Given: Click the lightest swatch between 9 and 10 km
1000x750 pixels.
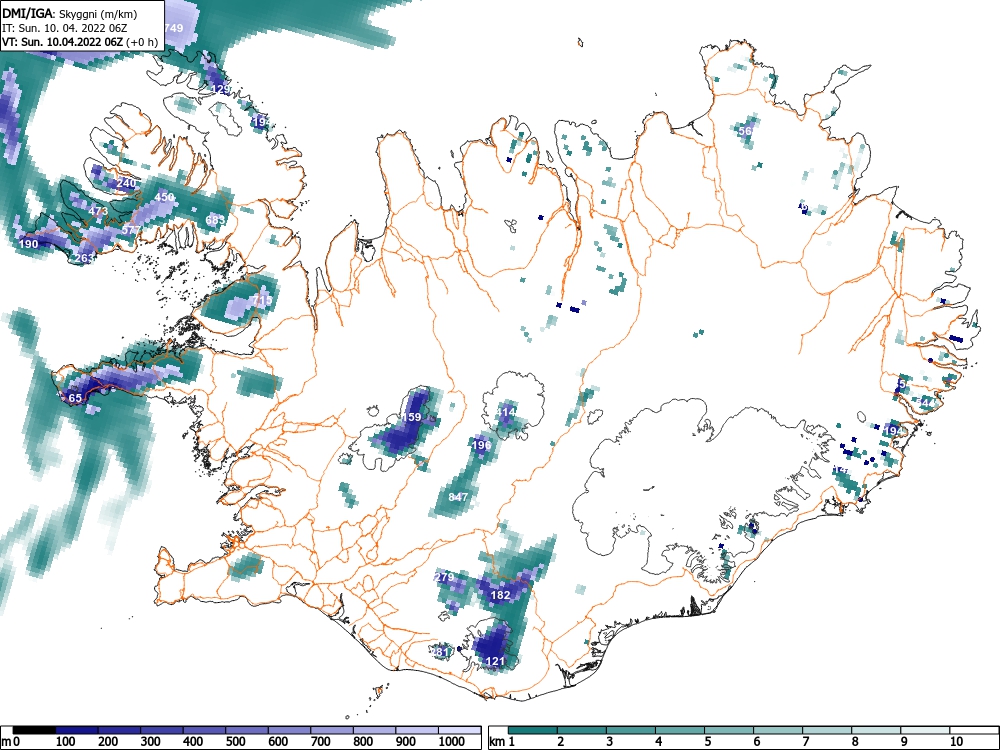Looking at the screenshot, I should 925,730.
